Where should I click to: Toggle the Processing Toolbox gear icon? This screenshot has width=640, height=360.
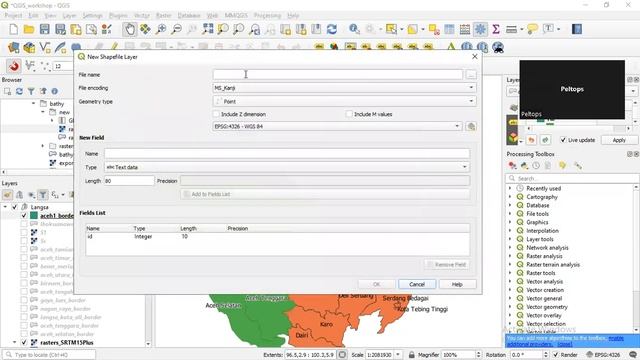click(x=480, y=29)
